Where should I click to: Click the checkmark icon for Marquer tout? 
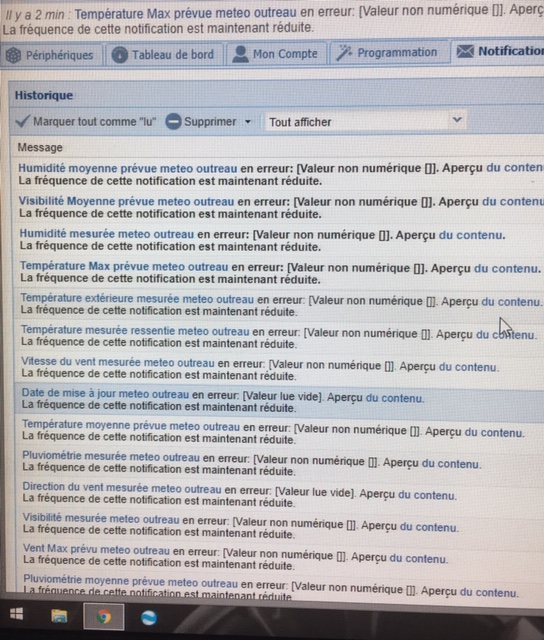tap(22, 121)
